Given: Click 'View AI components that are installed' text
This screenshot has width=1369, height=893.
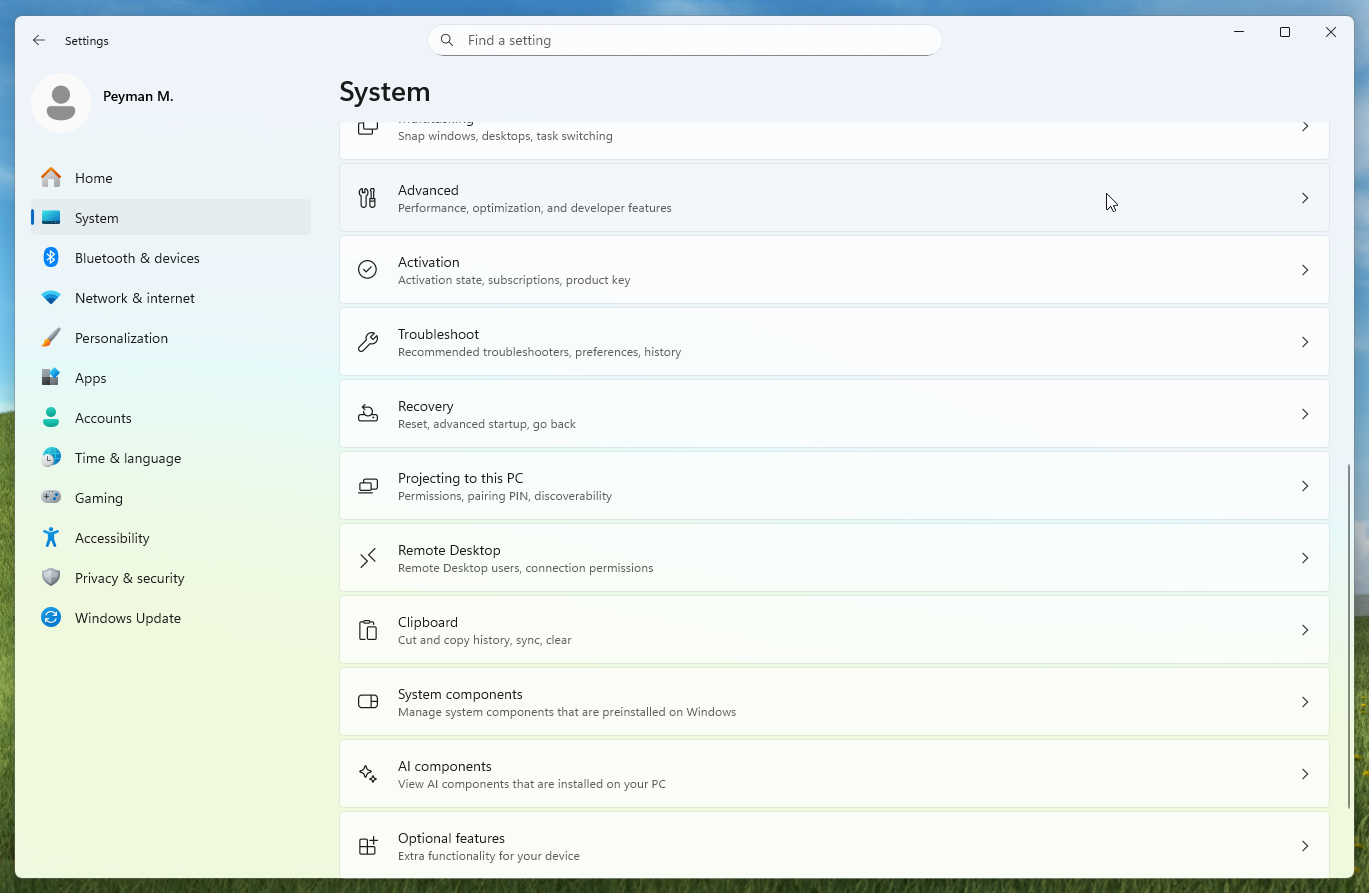Looking at the screenshot, I should click(532, 785).
